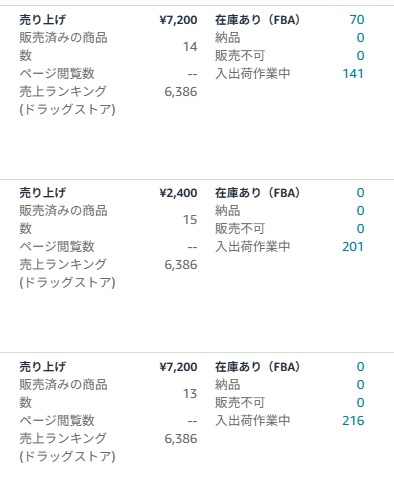The width and height of the screenshot is (394, 487).
Task: Open second row's 販売不可 count 0 link
Action: coord(360,229)
